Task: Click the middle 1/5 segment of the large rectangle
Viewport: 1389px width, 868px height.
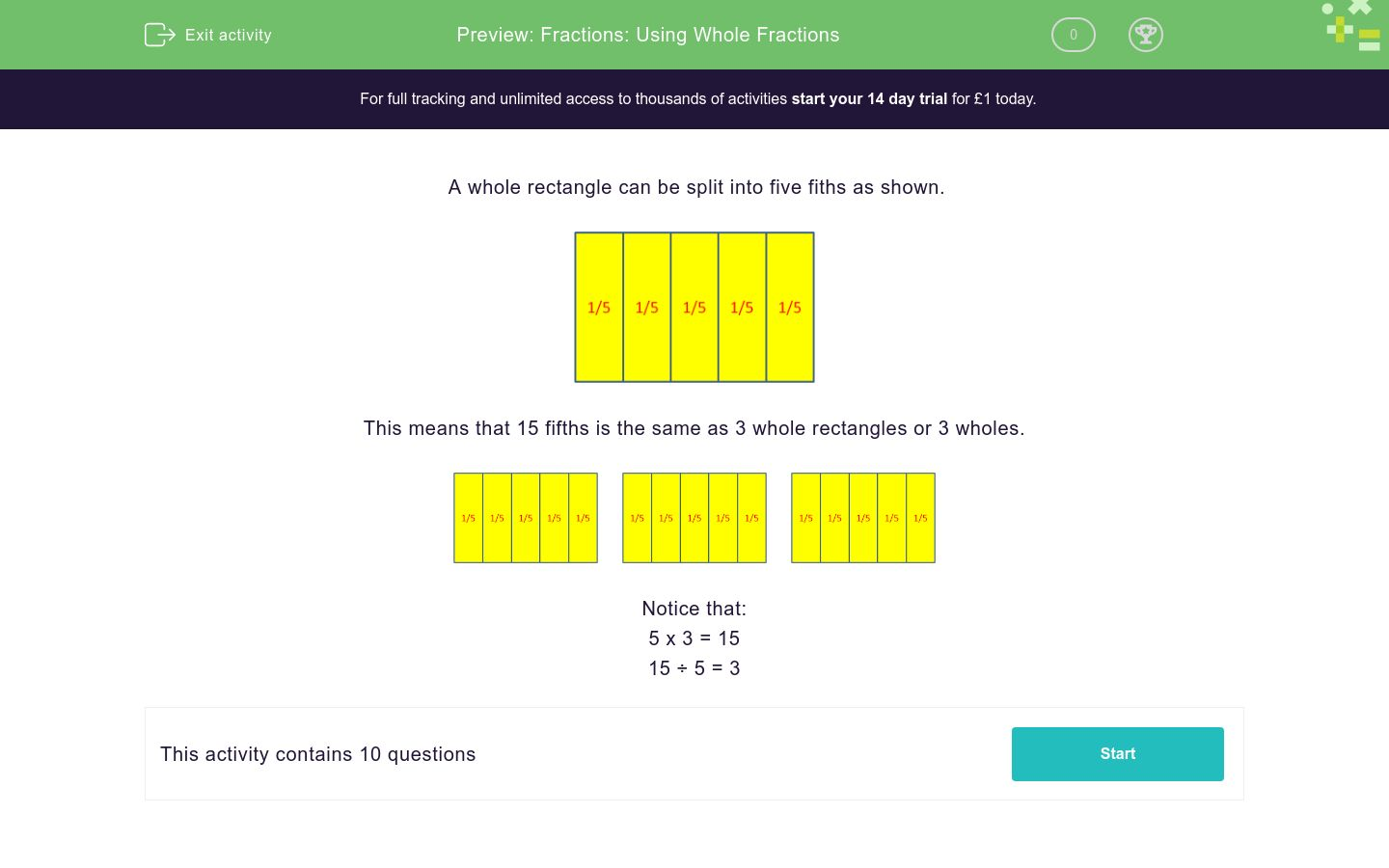Action: pos(694,307)
